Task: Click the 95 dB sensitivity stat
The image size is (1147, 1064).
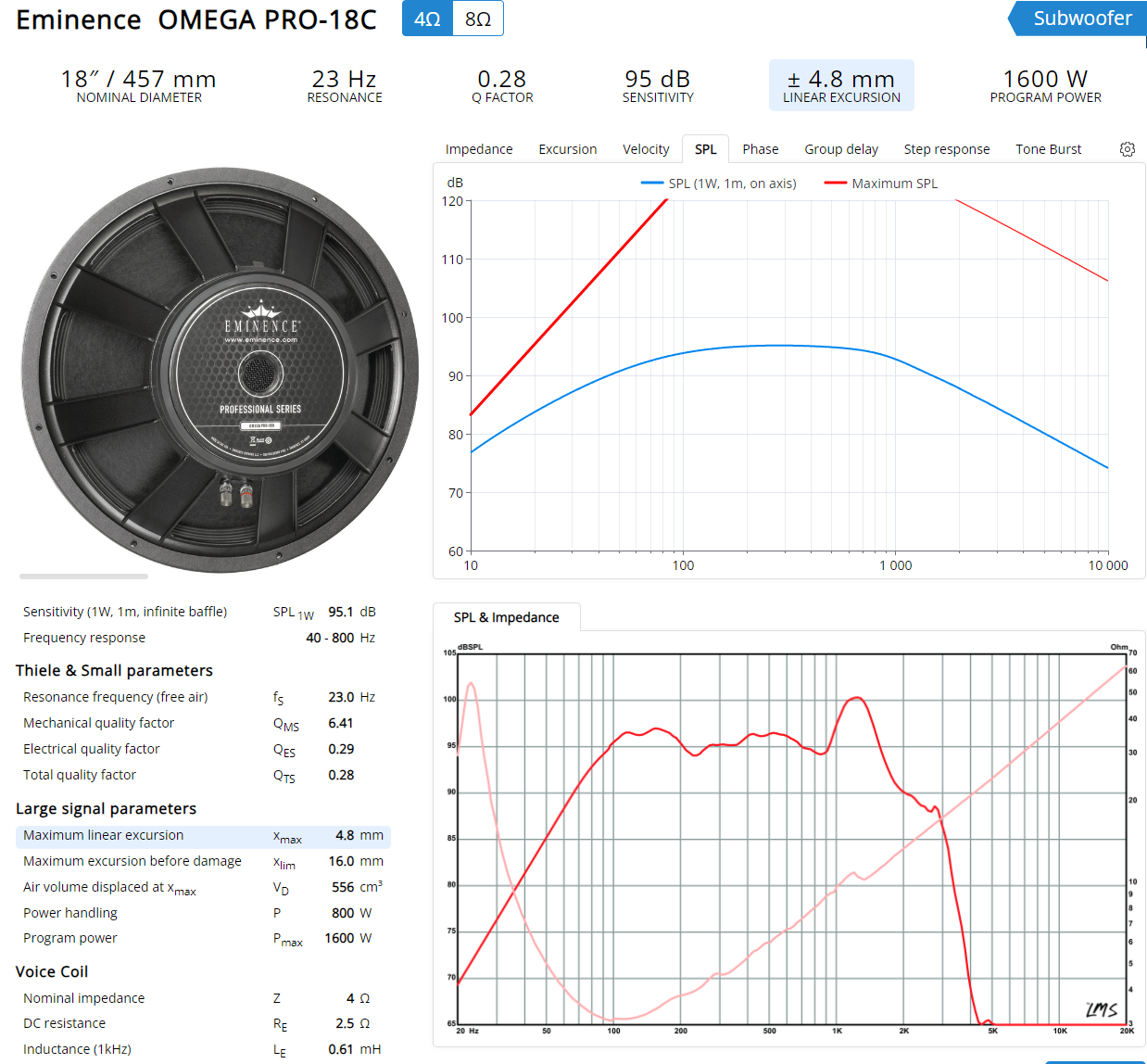Action: [x=658, y=85]
